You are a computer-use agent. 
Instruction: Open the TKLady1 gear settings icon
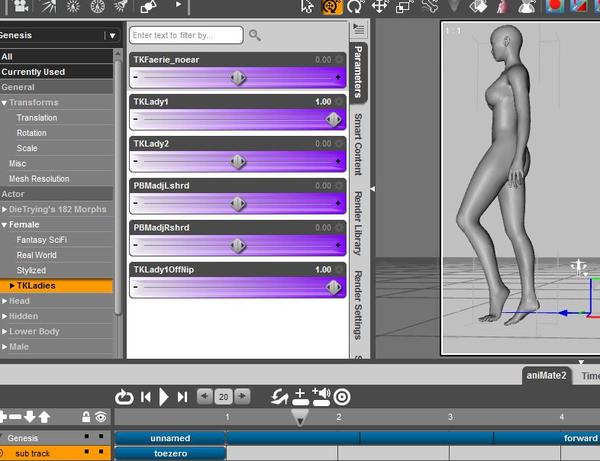point(339,102)
